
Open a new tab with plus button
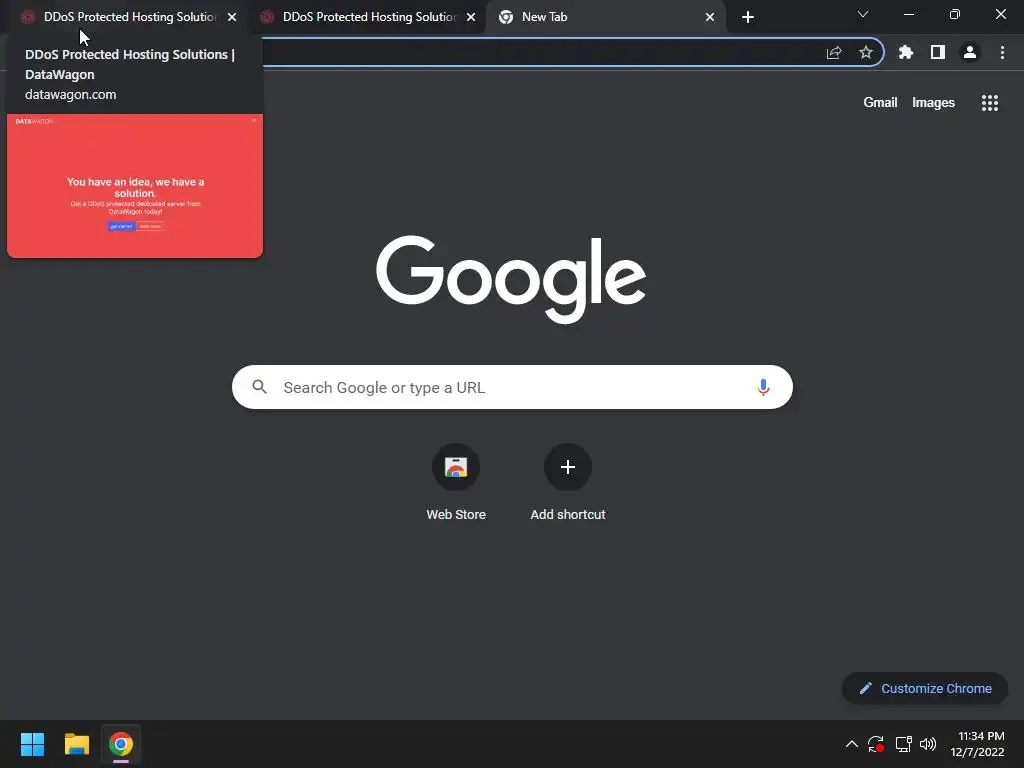point(748,17)
